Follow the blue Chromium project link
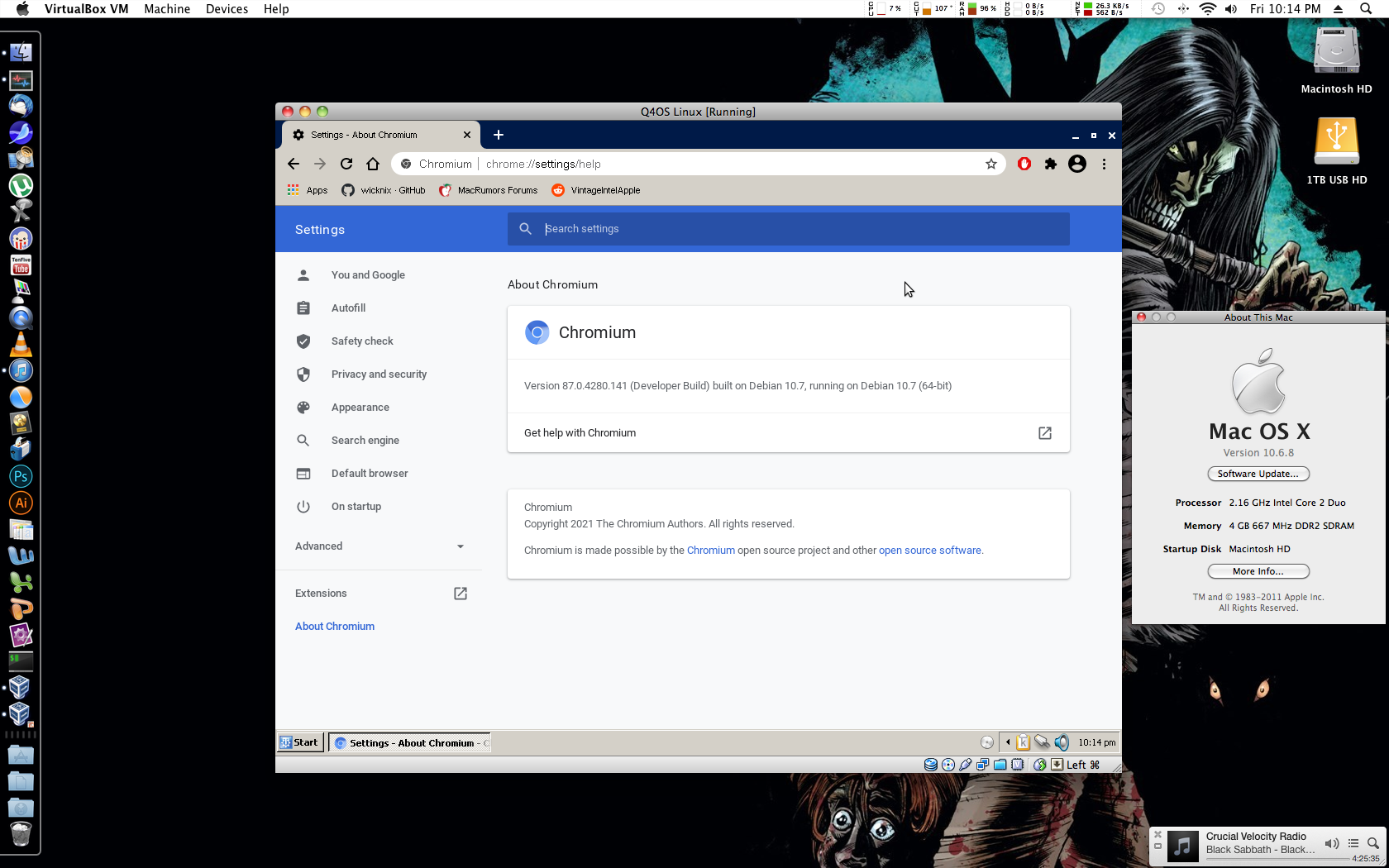Image resolution: width=1389 pixels, height=868 pixels. pyautogui.click(x=711, y=551)
